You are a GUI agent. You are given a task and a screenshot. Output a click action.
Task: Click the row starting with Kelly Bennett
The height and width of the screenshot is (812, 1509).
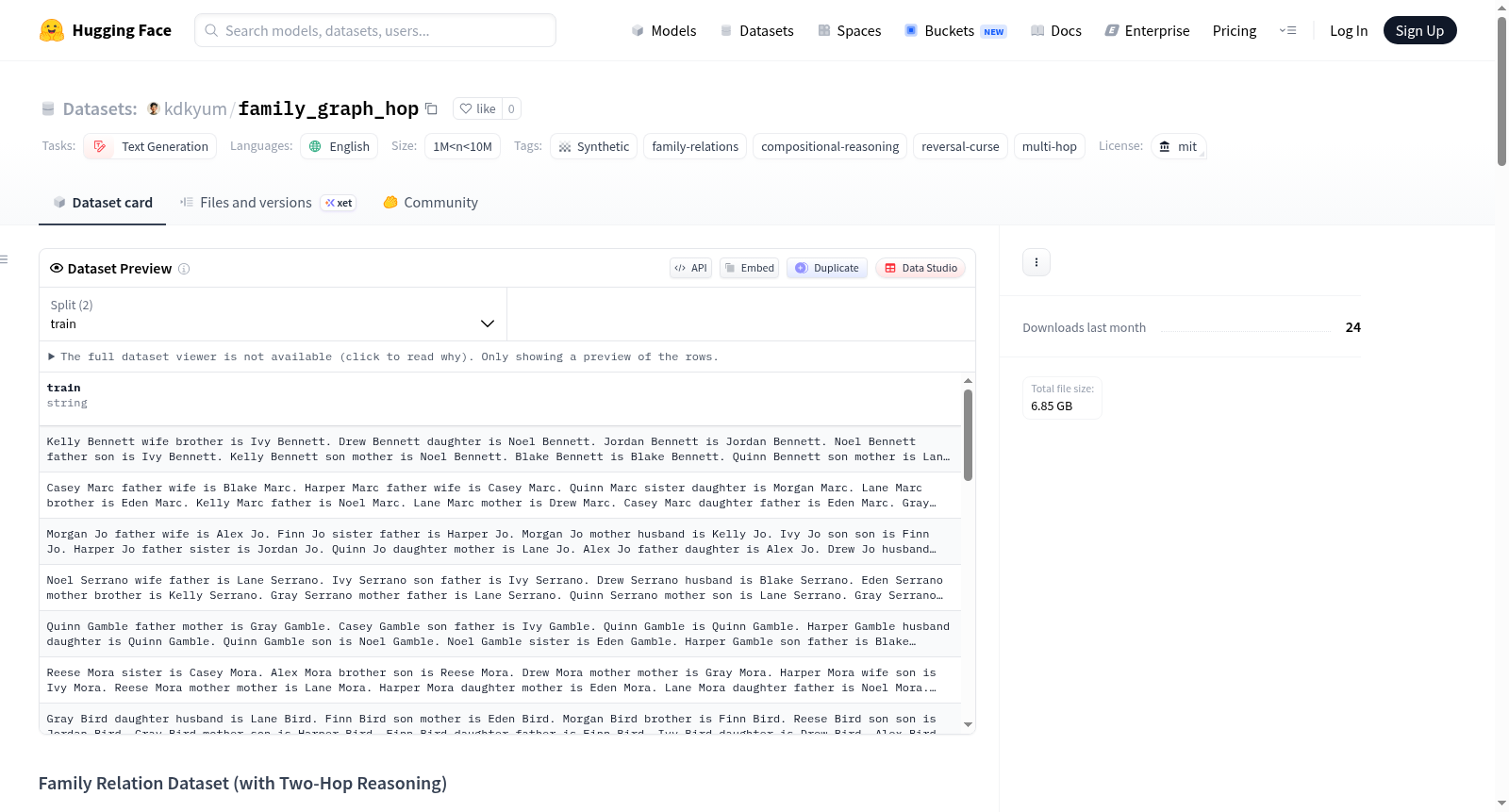500,449
